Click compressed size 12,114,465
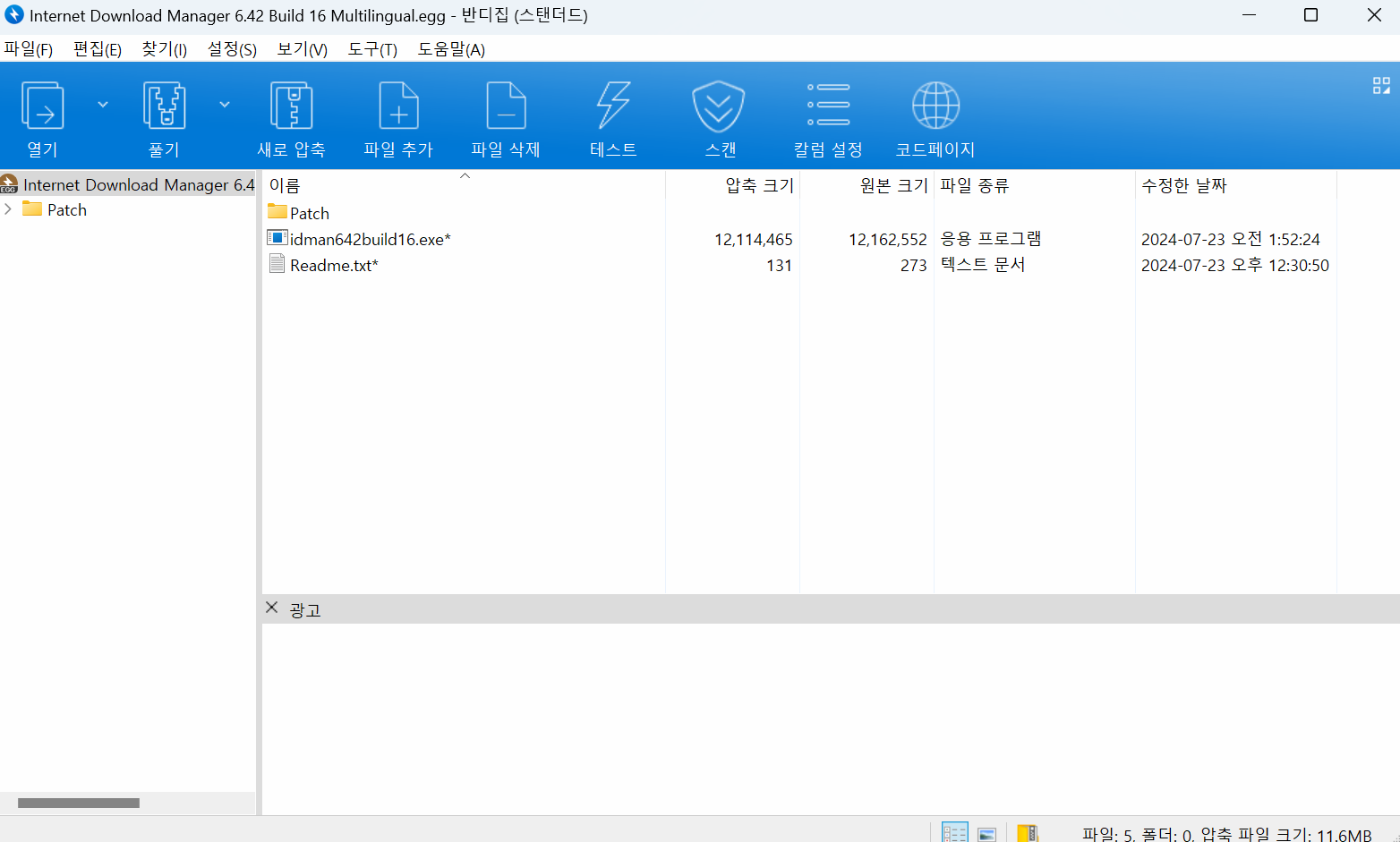Screen dimensions: 1400x842 (754, 239)
